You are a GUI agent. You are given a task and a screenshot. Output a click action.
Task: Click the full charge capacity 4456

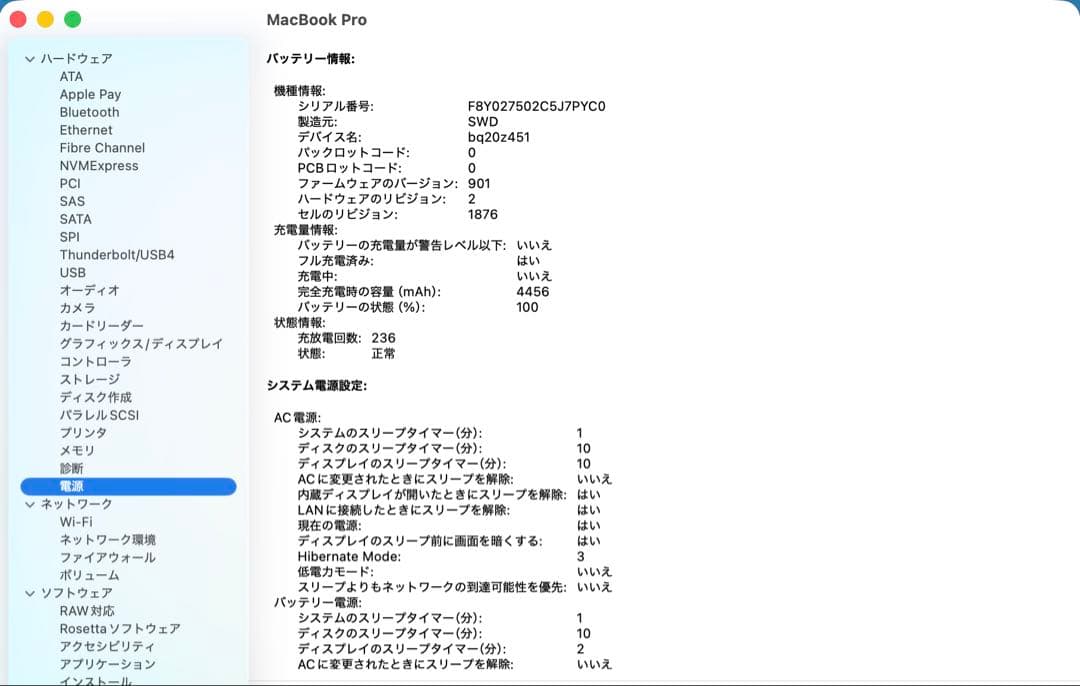(x=533, y=292)
